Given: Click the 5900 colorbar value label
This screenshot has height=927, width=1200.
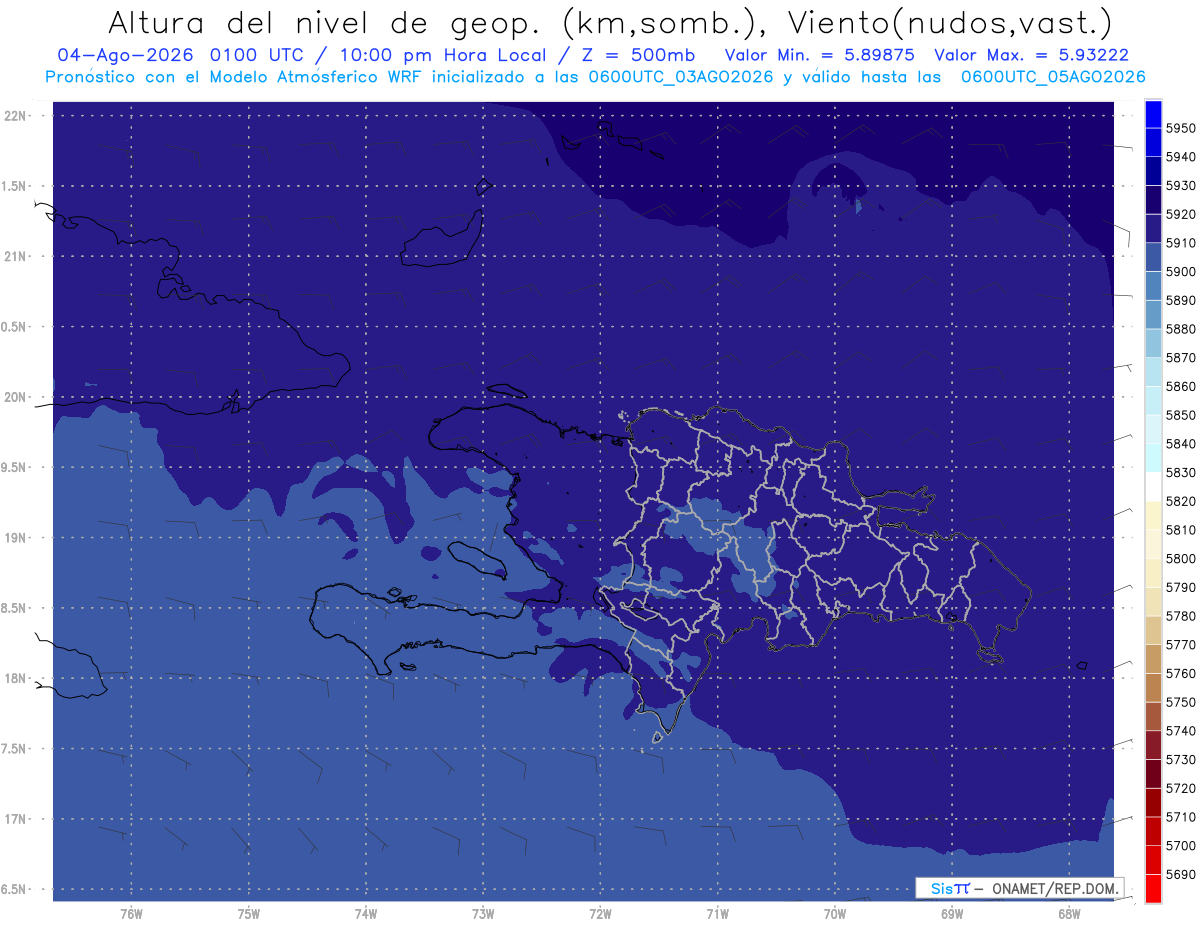Looking at the screenshot, I should click(1180, 271).
